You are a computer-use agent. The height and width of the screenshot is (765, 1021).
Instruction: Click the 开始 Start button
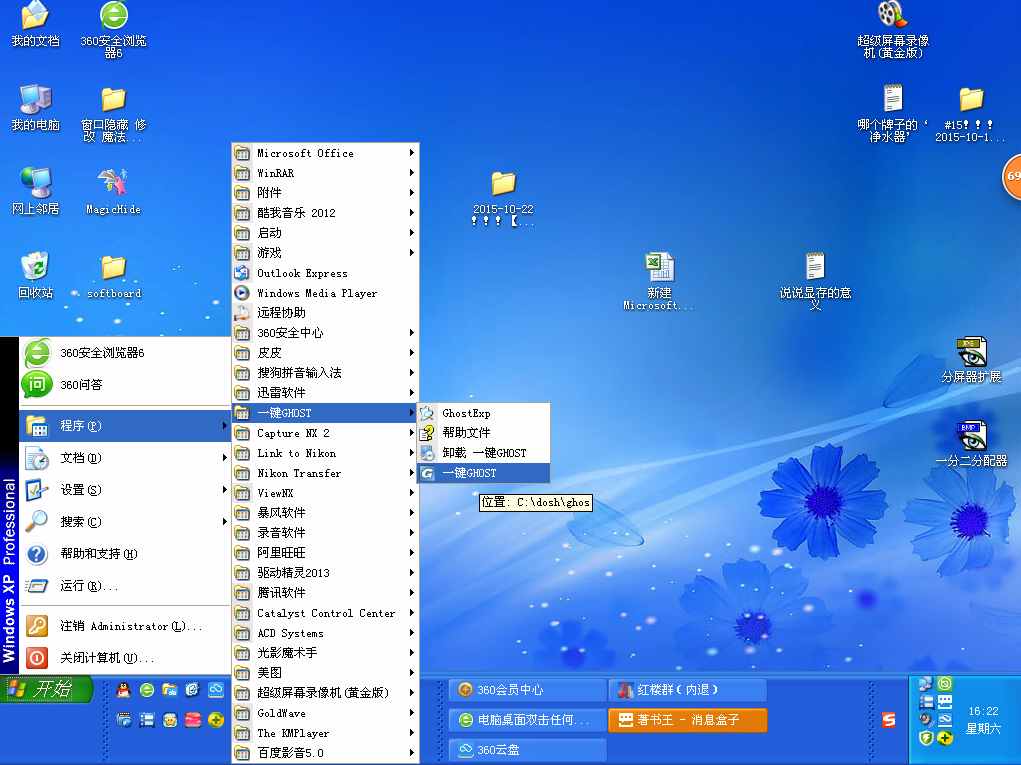pyautogui.click(x=46, y=689)
